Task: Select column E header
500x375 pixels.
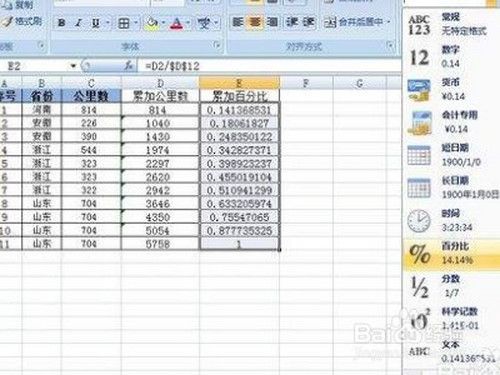Action: click(x=239, y=83)
